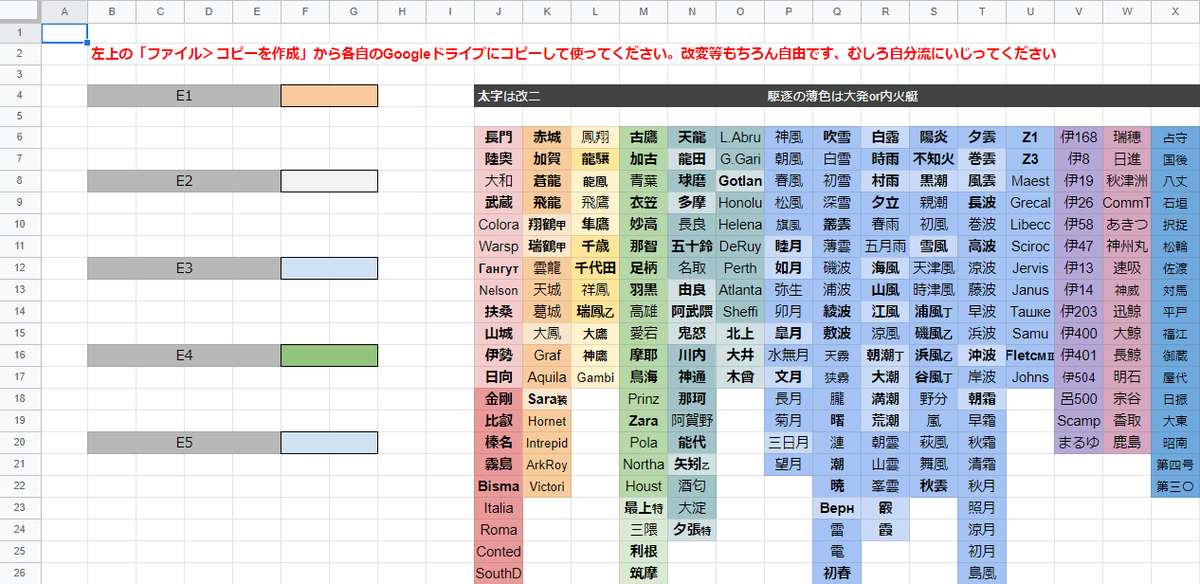Select the Ташке cell
Screen dimensions: 1200x584
click(1030, 312)
